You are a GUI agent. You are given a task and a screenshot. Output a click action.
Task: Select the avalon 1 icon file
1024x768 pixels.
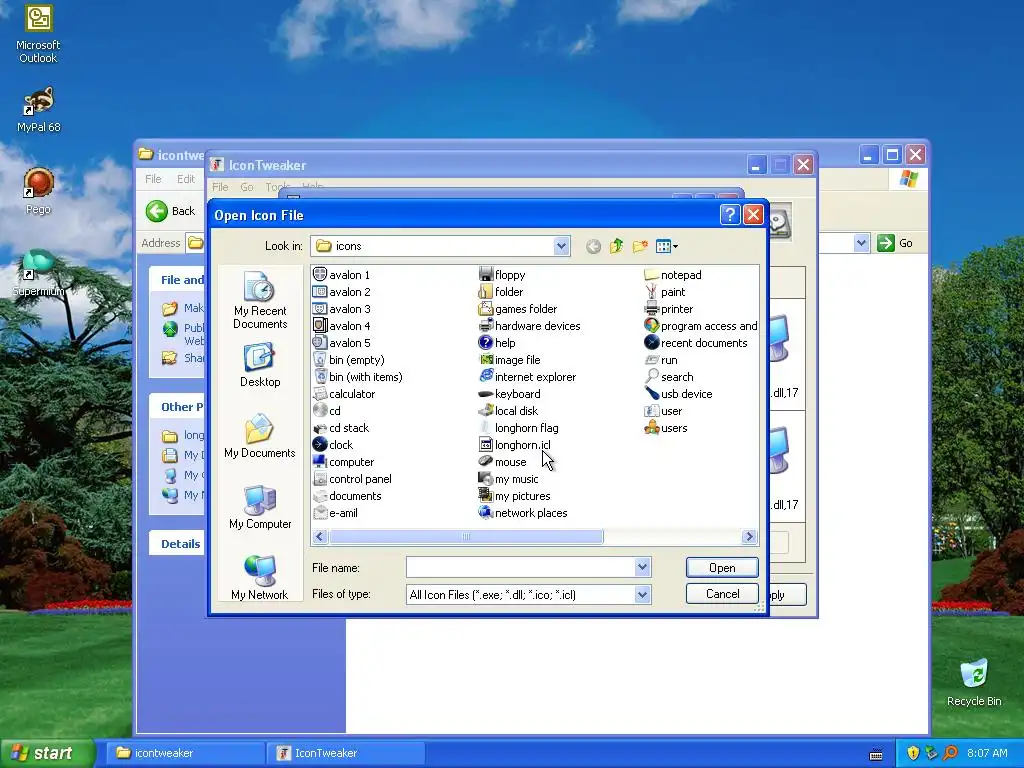pos(342,275)
